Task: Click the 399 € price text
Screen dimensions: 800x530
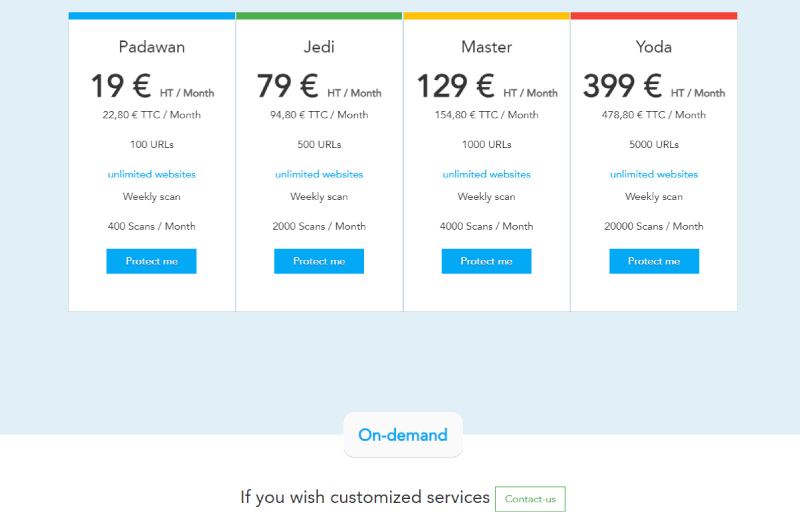Action: [x=622, y=86]
